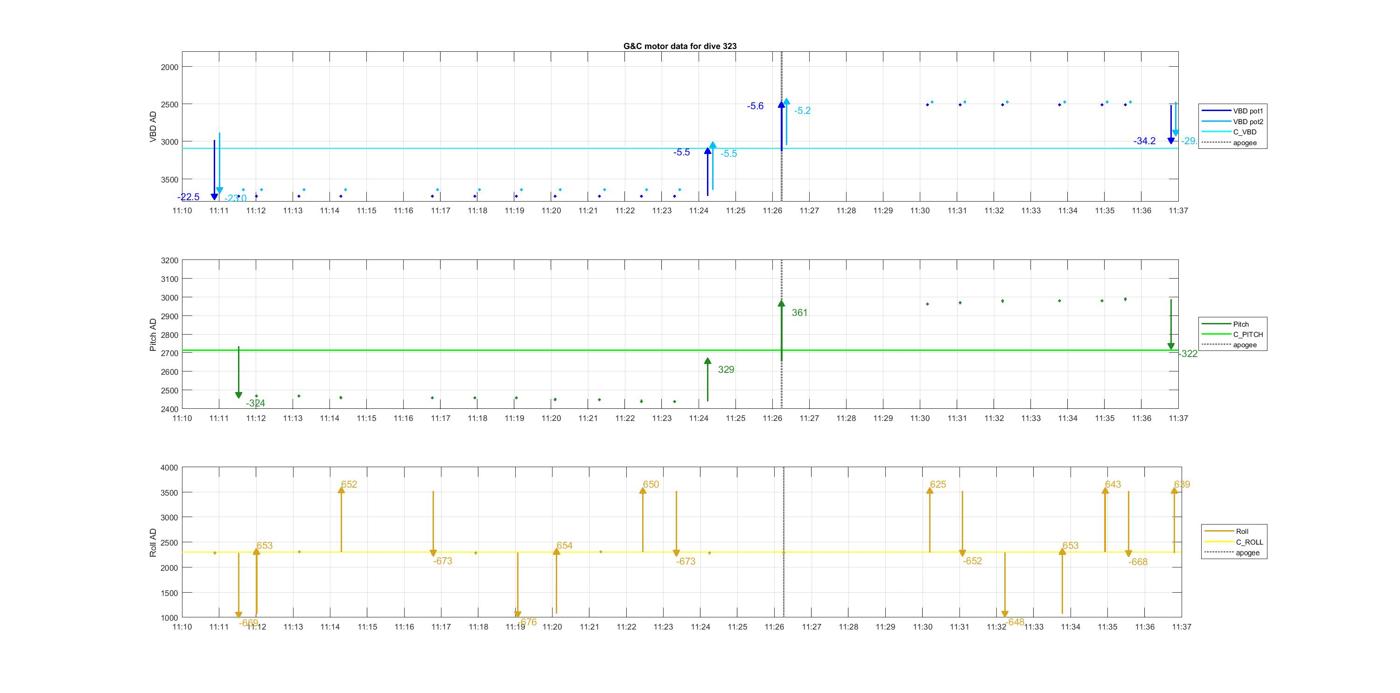Click the '654' roll data label
This screenshot has height=693, width=1400.
565,545
